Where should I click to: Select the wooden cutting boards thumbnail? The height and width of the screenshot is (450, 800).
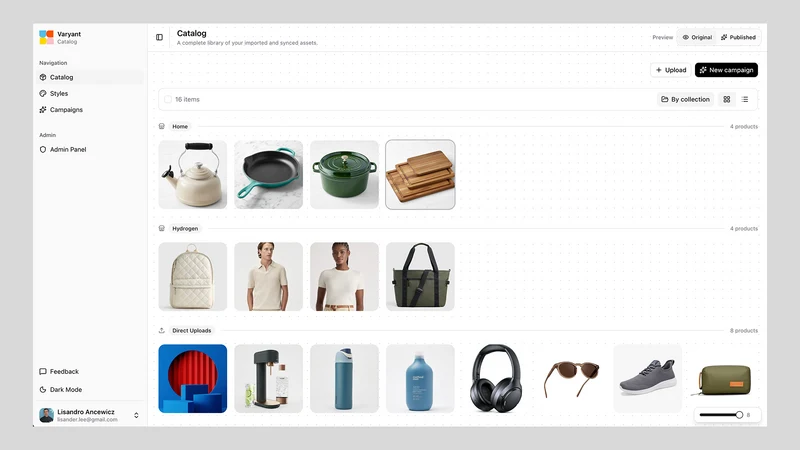(x=420, y=174)
